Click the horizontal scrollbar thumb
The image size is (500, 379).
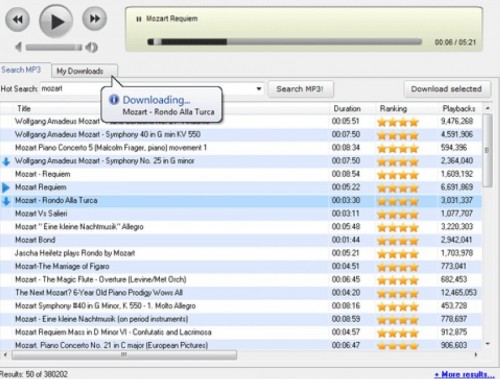[x=124, y=355]
